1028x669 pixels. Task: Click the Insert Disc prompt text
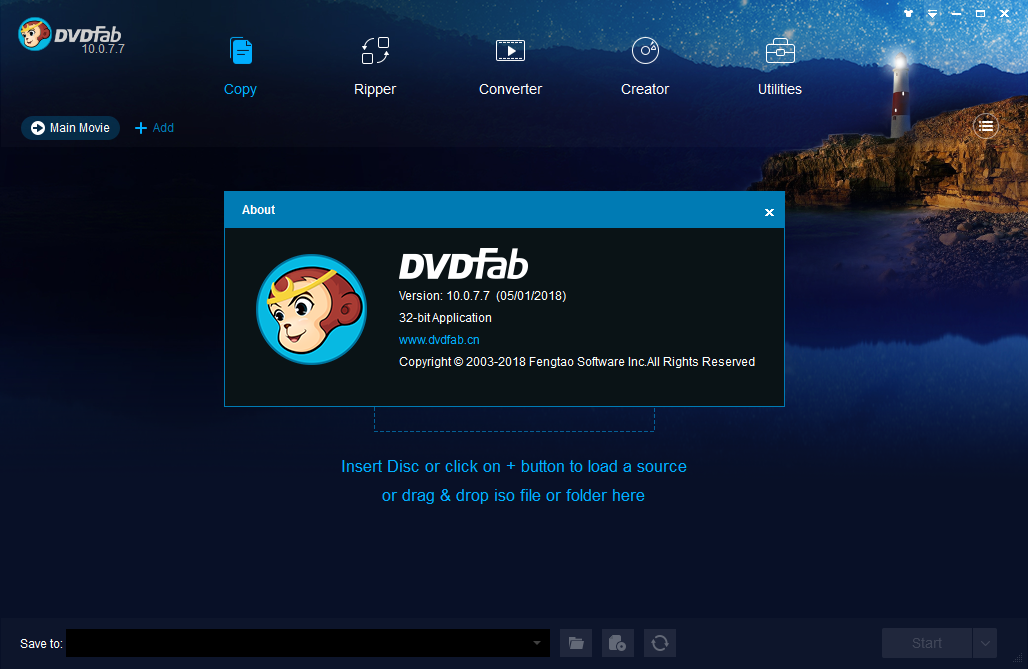514,466
